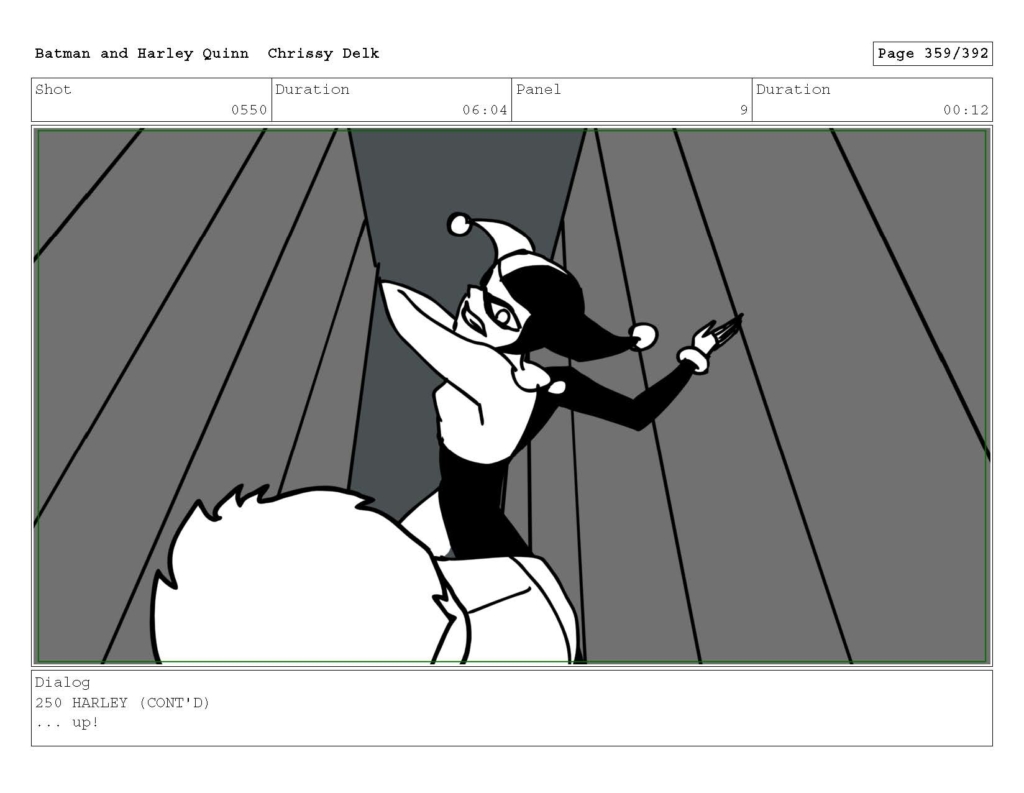Click the 'Duration' label above 00:12

coord(793,89)
